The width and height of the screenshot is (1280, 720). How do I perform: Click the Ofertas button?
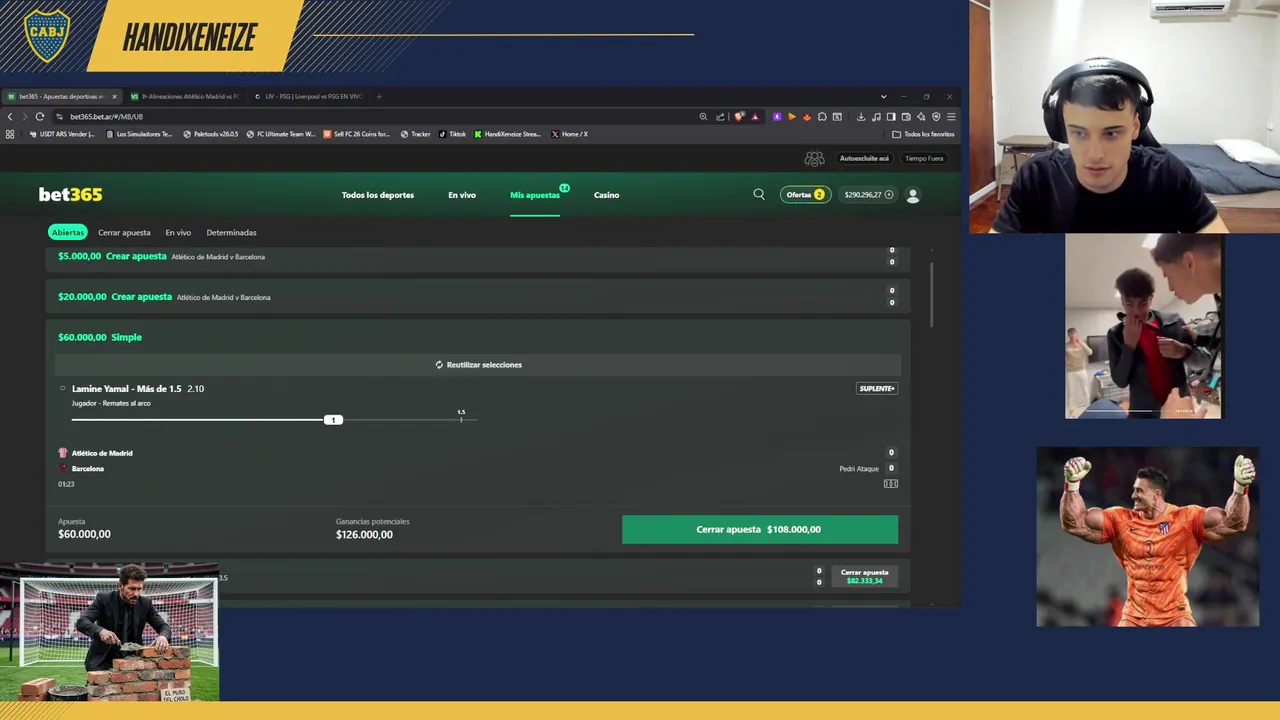click(805, 195)
